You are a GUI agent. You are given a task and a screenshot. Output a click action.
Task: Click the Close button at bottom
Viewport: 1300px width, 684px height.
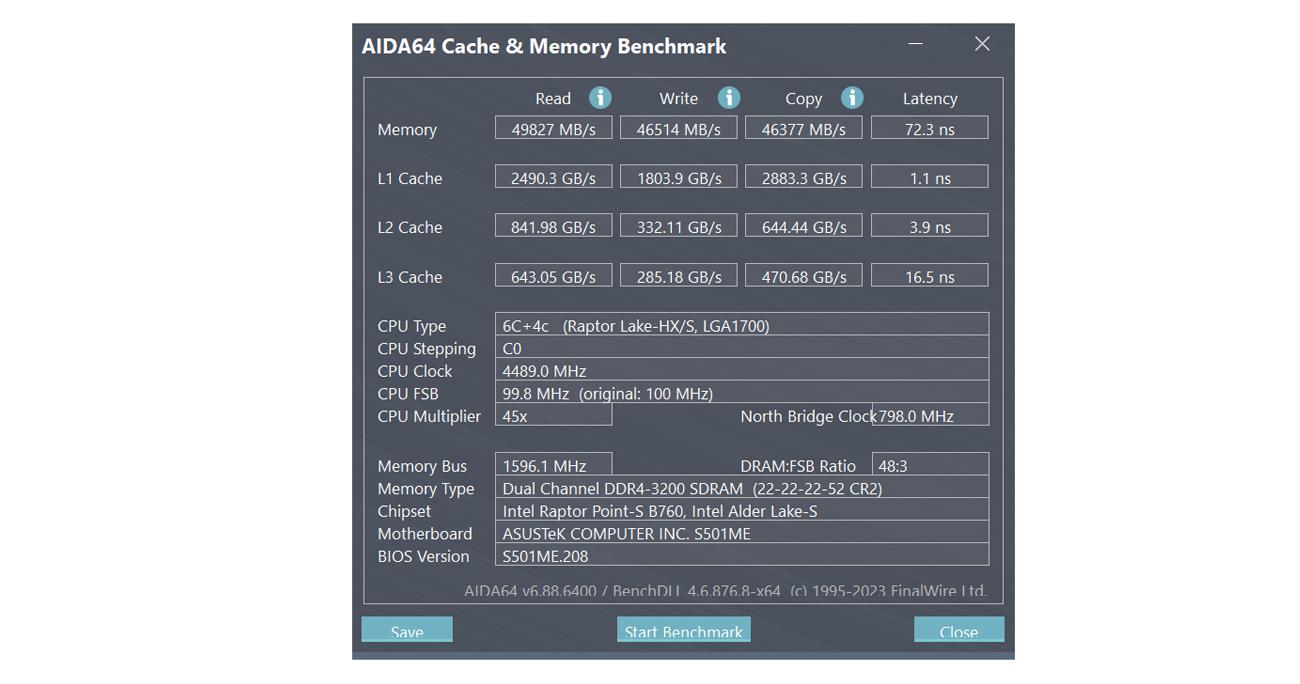pyautogui.click(x=958, y=630)
